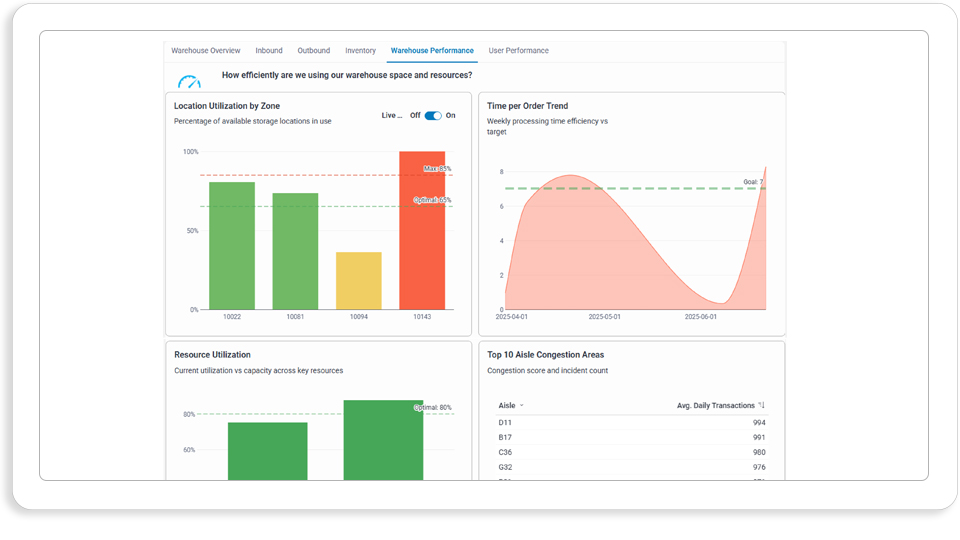Click the C36 aisle row
This screenshot has width=960, height=540.
(632, 452)
